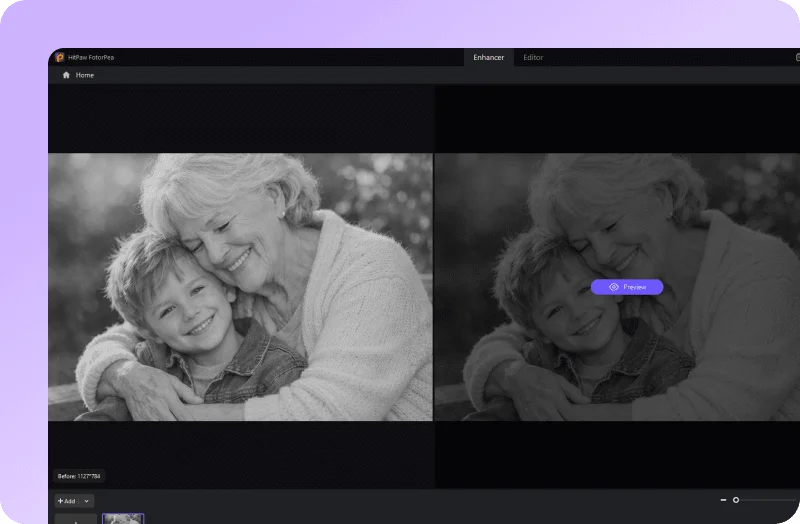Click the + Add button
This screenshot has width=800, height=524.
(x=67, y=501)
